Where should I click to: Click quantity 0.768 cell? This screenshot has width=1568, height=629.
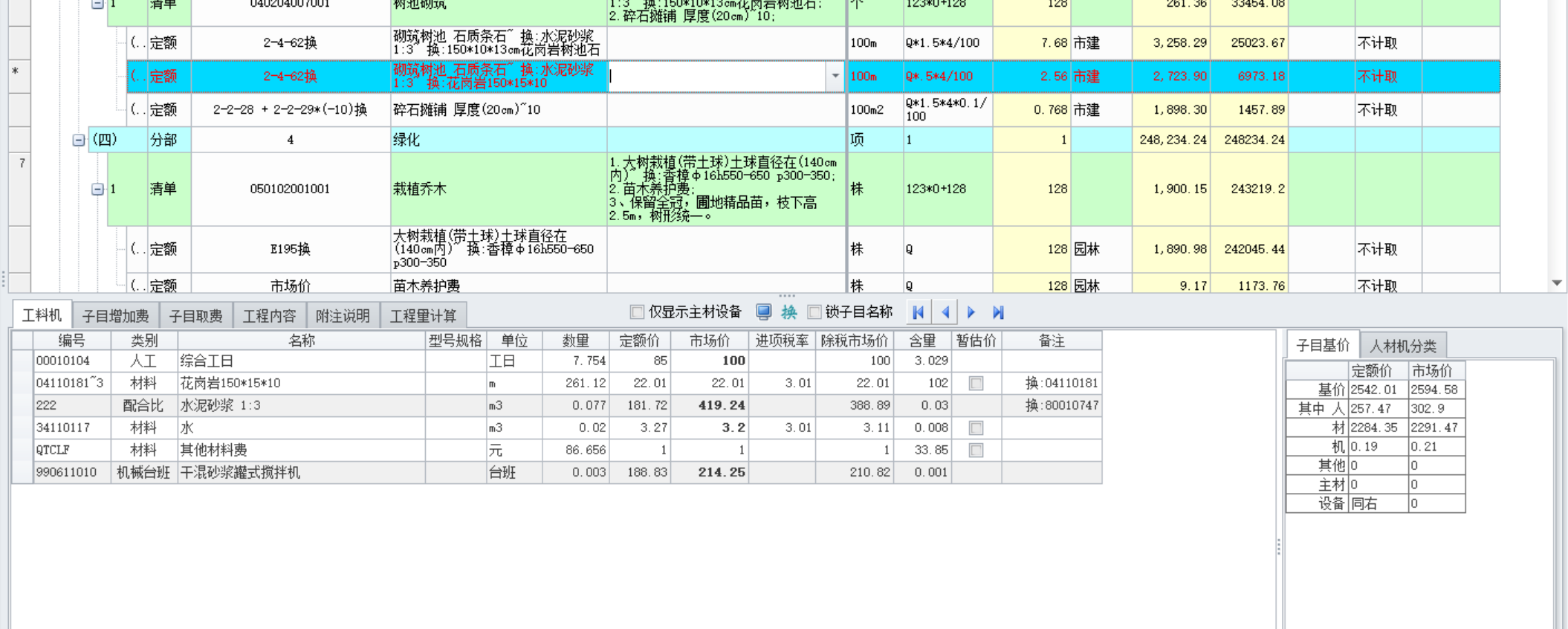[x=1031, y=110]
